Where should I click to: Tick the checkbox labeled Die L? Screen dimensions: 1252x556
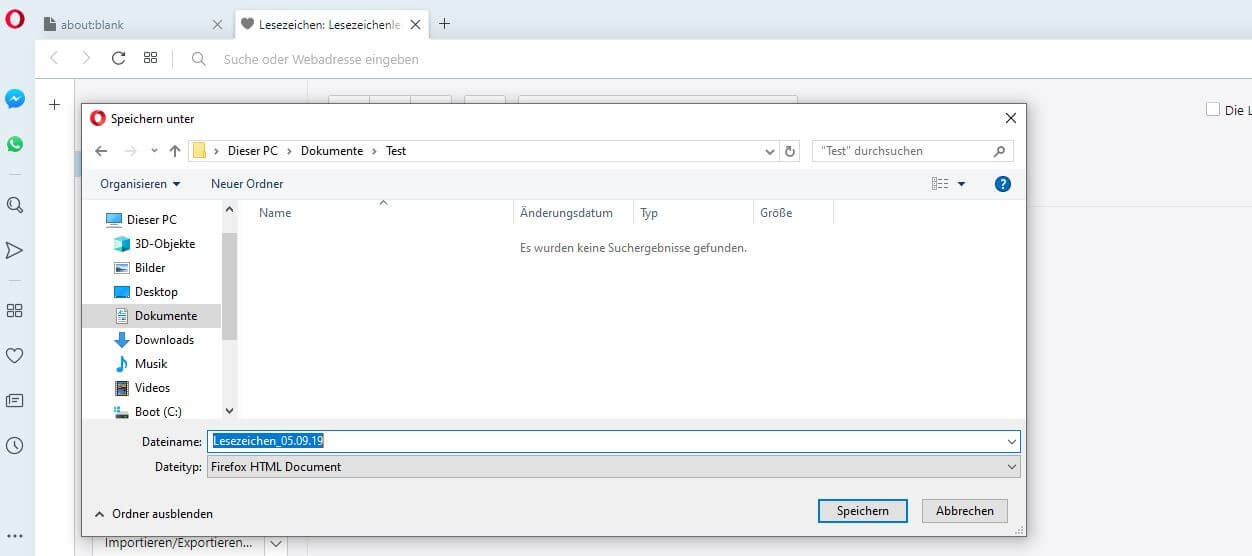[1213, 109]
